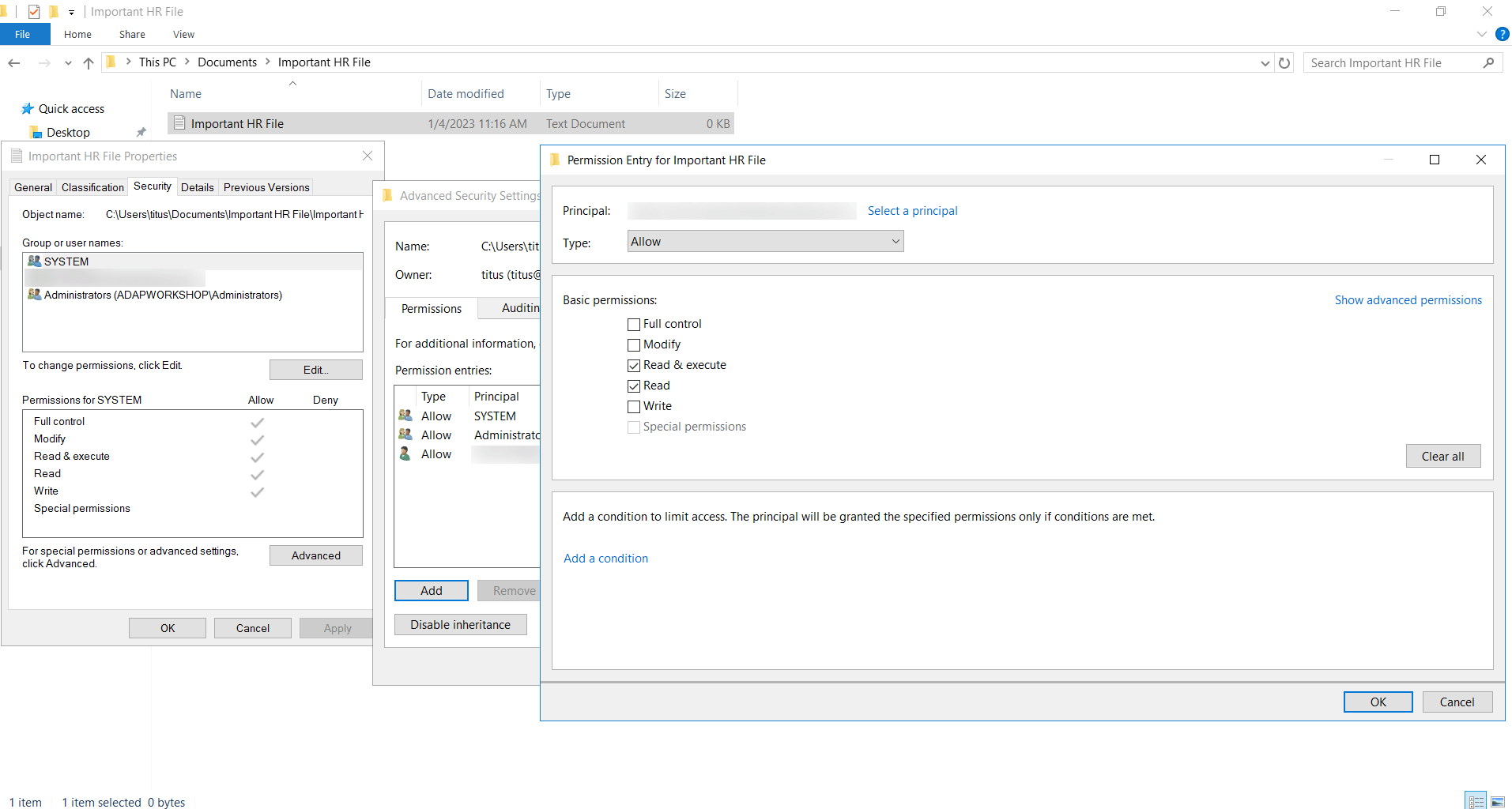Click the folder icon on Quick Access Toolbar
The width and height of the screenshot is (1512, 809).
pos(54,11)
